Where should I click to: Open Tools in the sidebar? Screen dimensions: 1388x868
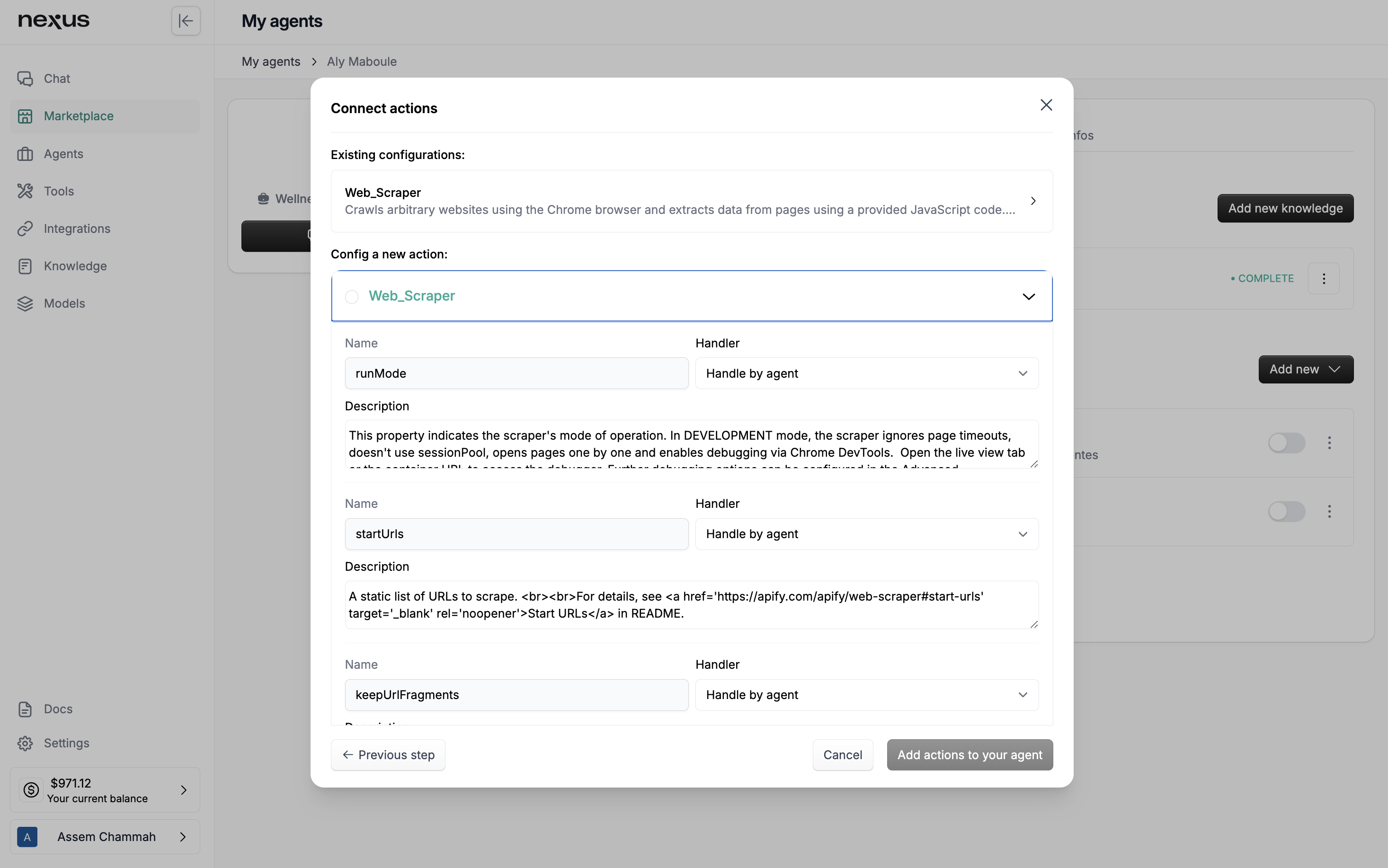pyautogui.click(x=105, y=191)
